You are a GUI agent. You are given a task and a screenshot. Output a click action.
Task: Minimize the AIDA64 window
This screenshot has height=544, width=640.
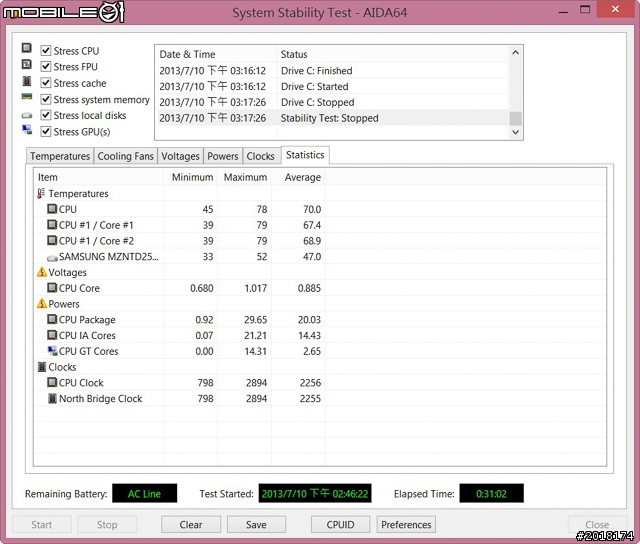click(563, 11)
